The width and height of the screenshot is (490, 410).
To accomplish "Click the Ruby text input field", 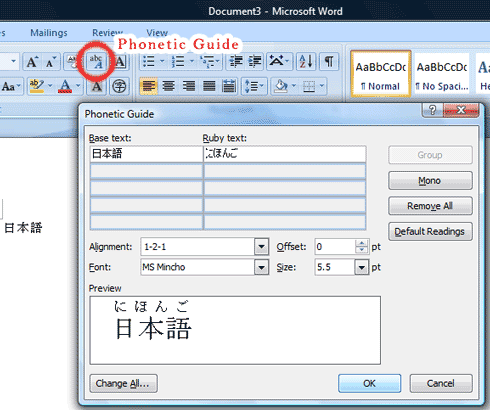I will (x=285, y=154).
